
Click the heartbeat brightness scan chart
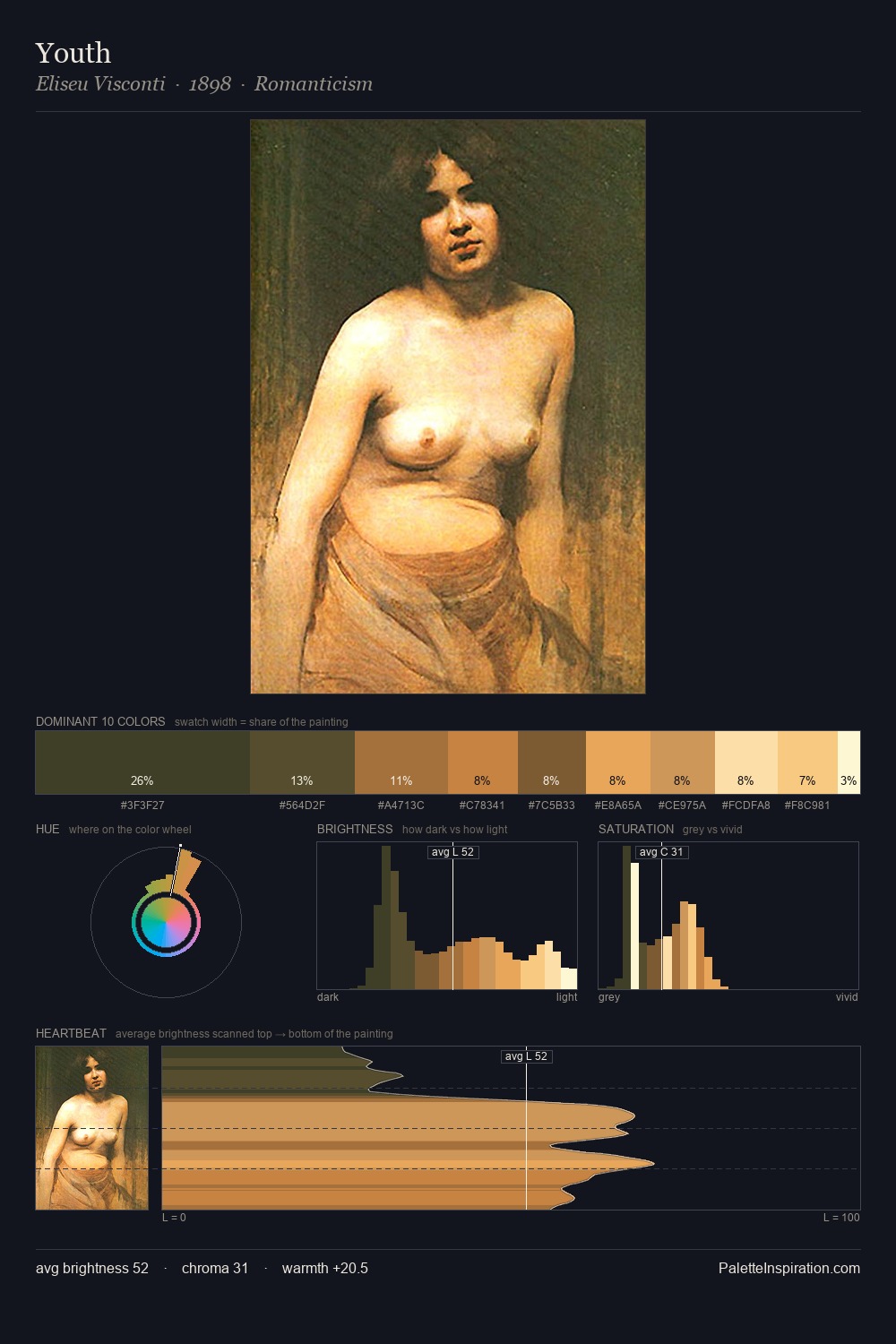click(511, 1128)
